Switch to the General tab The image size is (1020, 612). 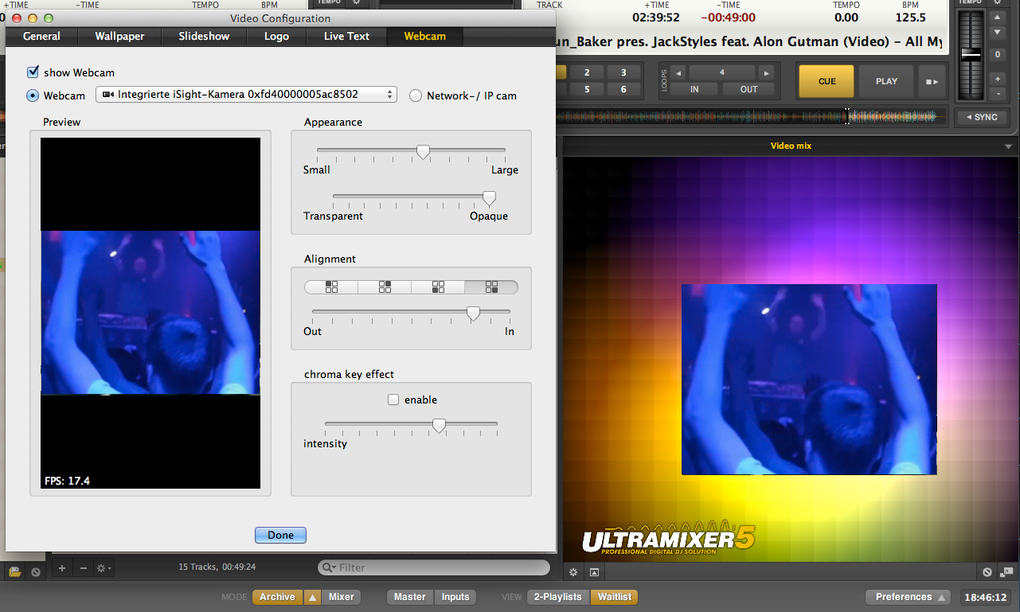[x=42, y=36]
